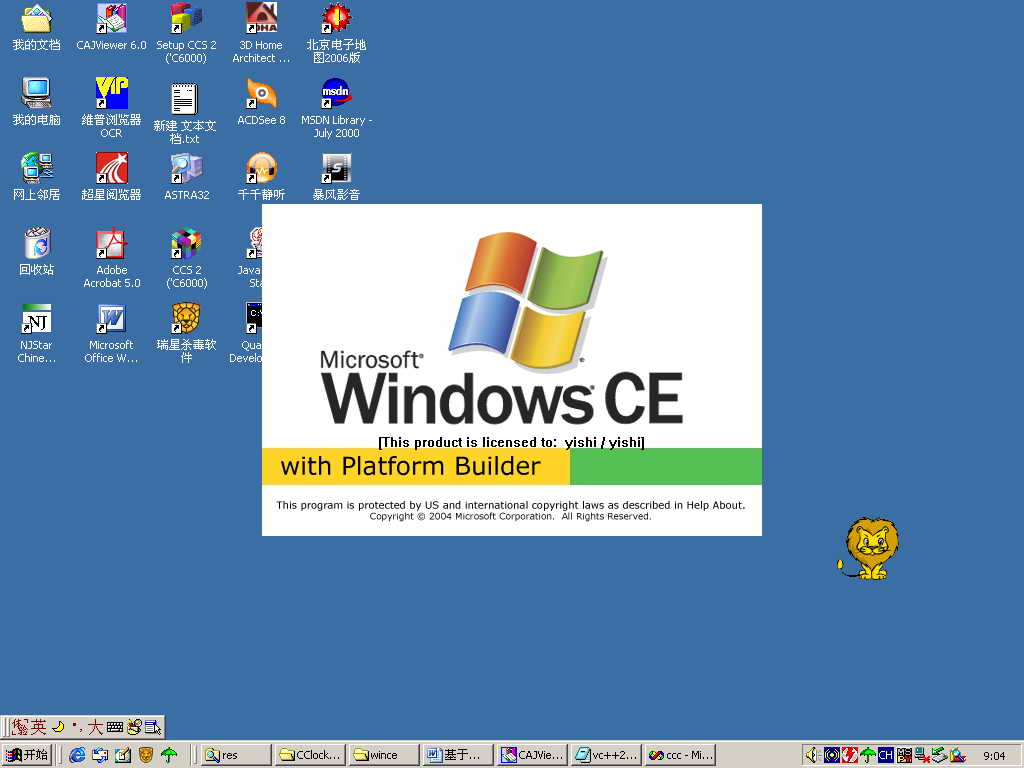This screenshot has width=1024, height=768.
Task: Activate the vc++2 taskbar button
Action: [x=605, y=755]
